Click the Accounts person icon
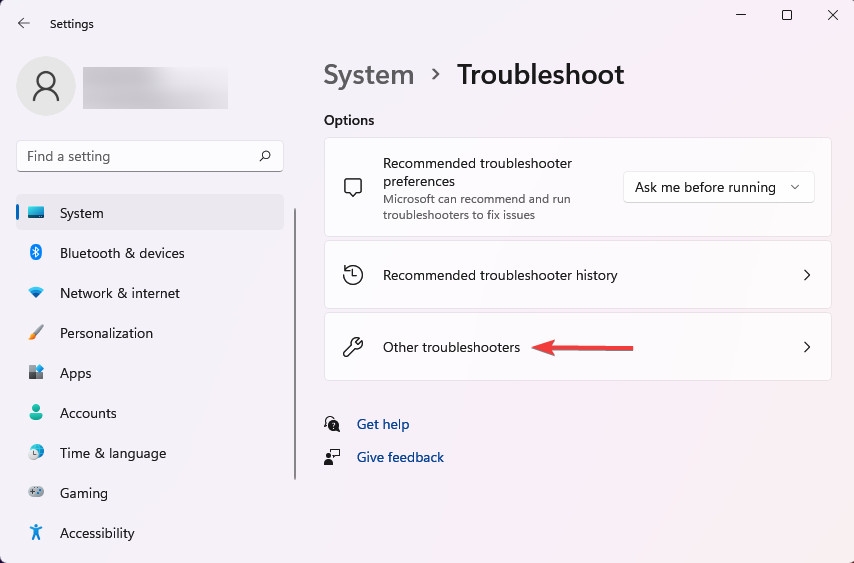This screenshot has height=563, width=854. pyautogui.click(x=36, y=413)
